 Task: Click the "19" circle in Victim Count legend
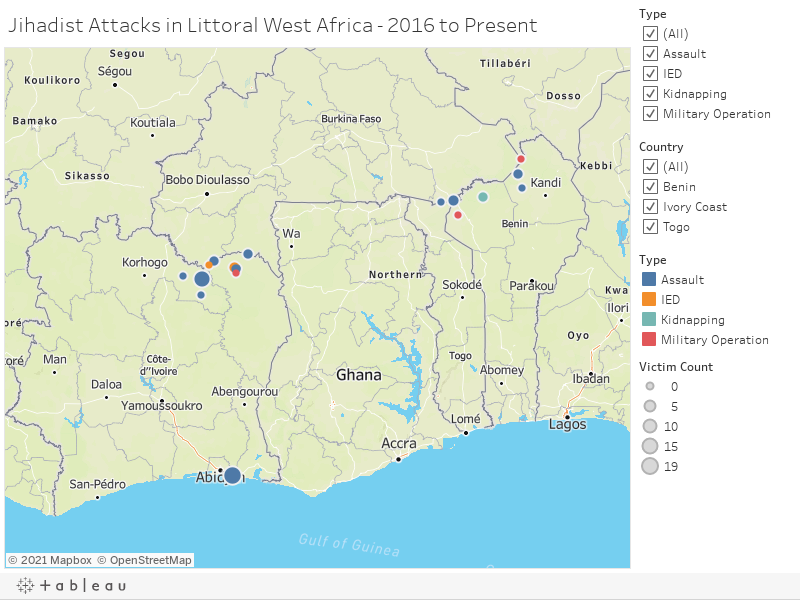point(651,466)
